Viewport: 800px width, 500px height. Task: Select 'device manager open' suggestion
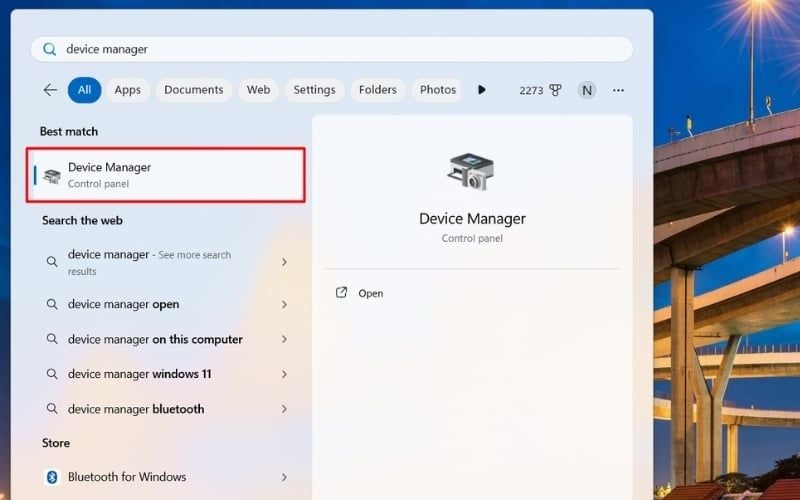[x=166, y=305]
